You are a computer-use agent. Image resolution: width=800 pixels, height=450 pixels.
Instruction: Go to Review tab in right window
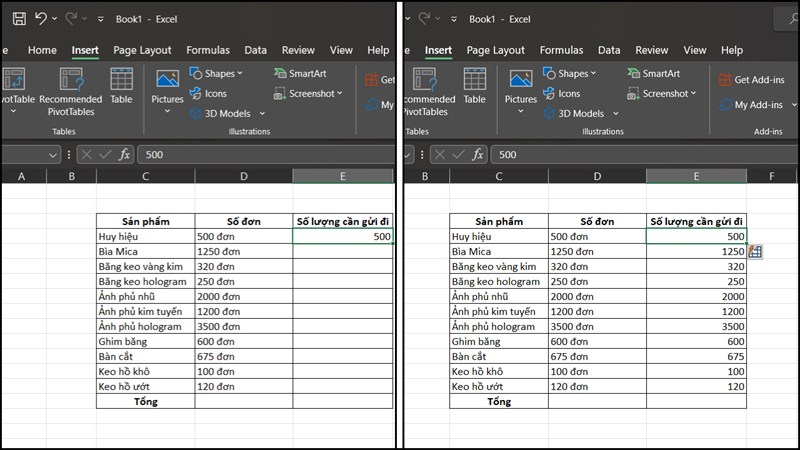(x=652, y=50)
